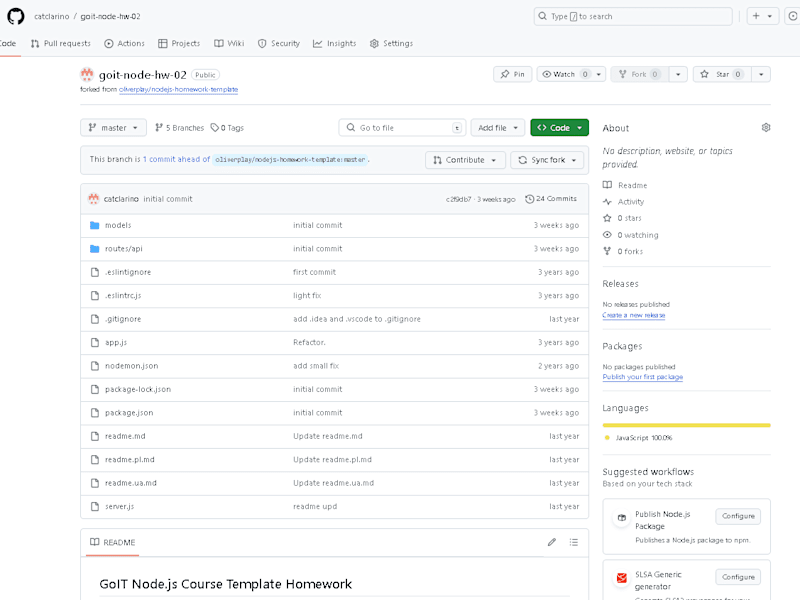Screen dimensions: 800x600
Task: Open the 0 watching link
Action: [631, 235]
